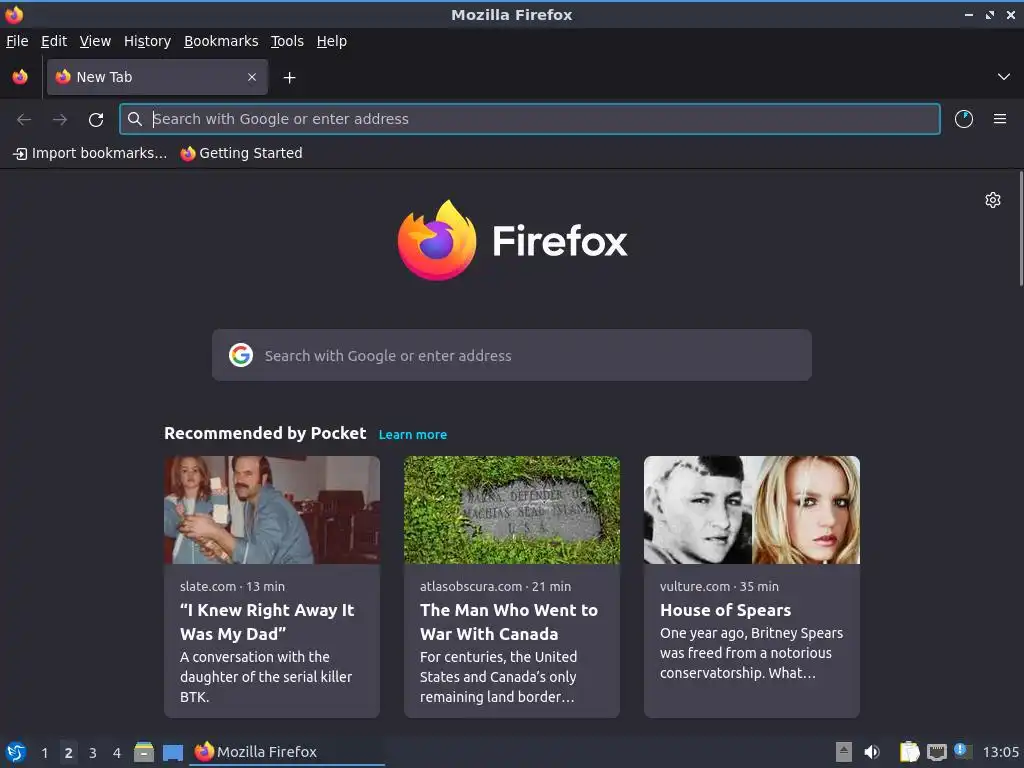
Task: Click the Google logo in search box
Action: click(241, 355)
